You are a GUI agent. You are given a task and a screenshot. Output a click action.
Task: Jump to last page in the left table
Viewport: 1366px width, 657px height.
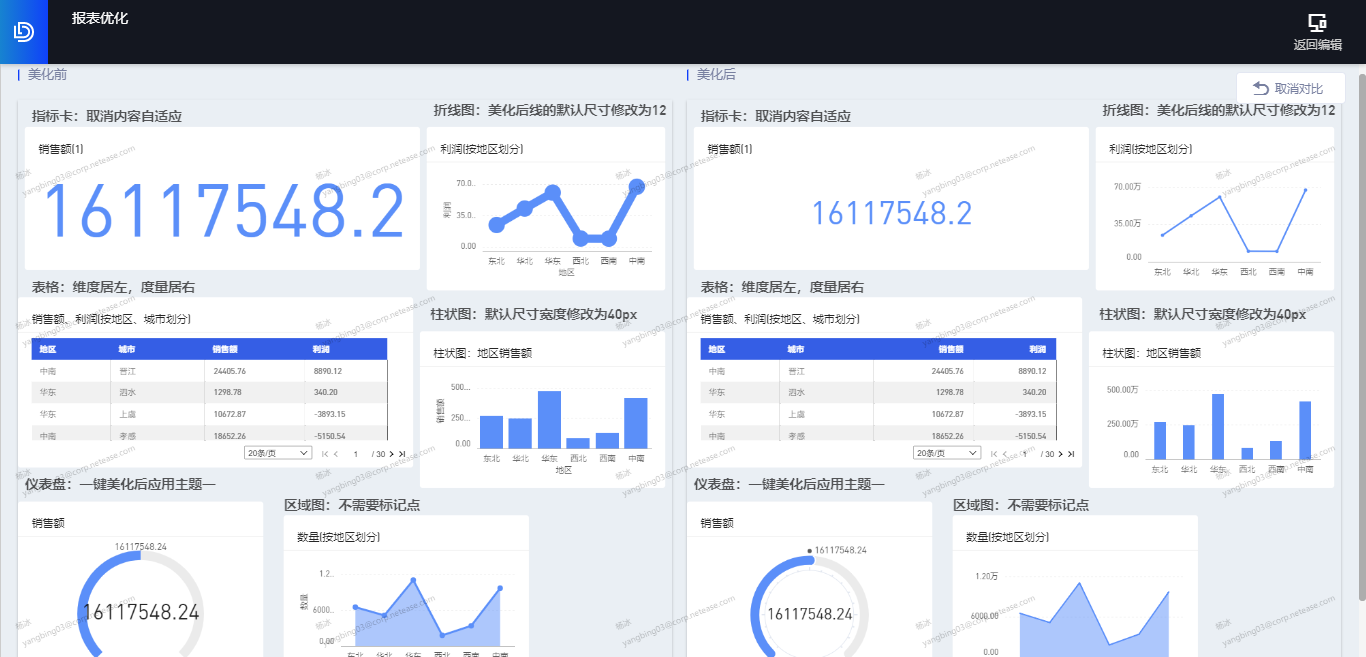point(402,454)
